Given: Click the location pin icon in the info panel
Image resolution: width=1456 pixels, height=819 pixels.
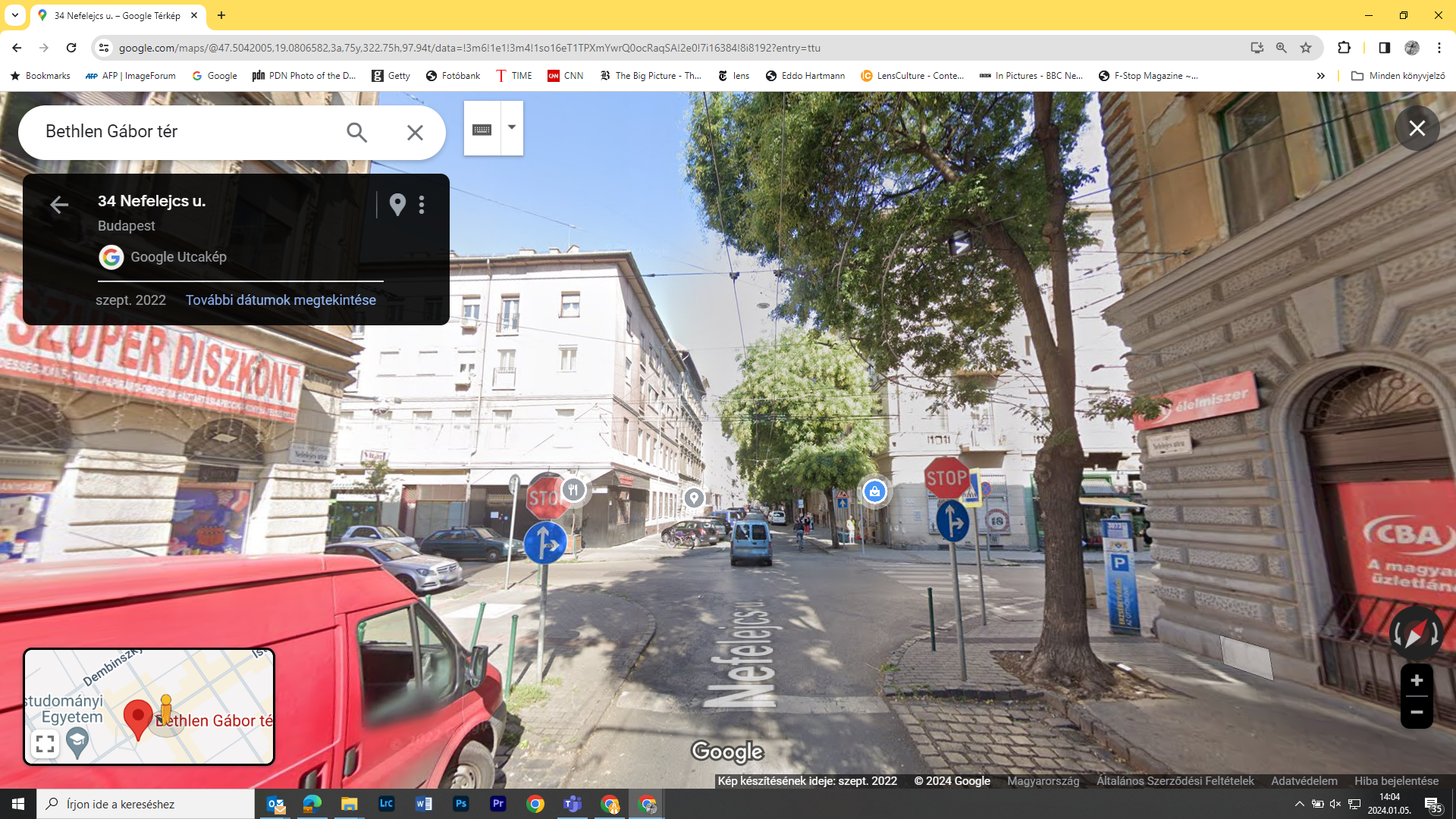Looking at the screenshot, I should (397, 204).
